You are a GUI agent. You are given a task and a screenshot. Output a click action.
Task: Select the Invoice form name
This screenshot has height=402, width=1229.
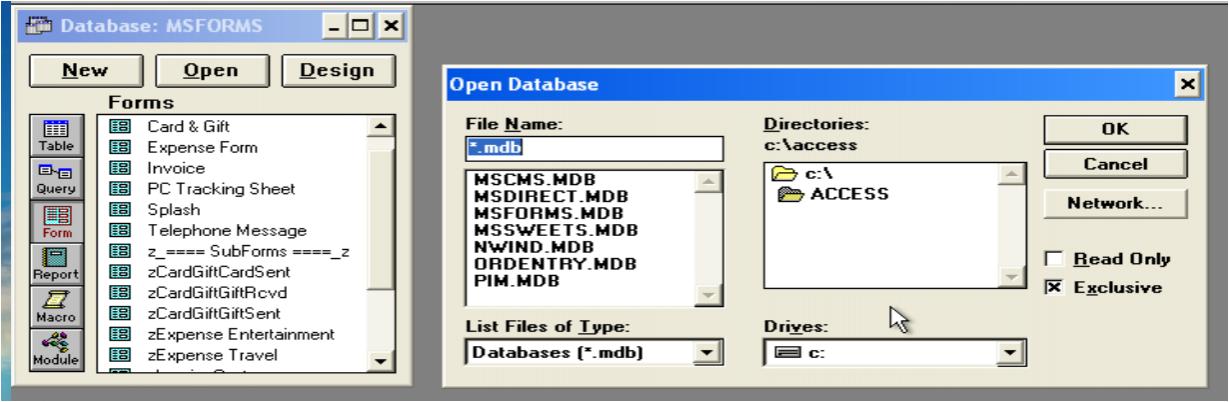tap(169, 169)
